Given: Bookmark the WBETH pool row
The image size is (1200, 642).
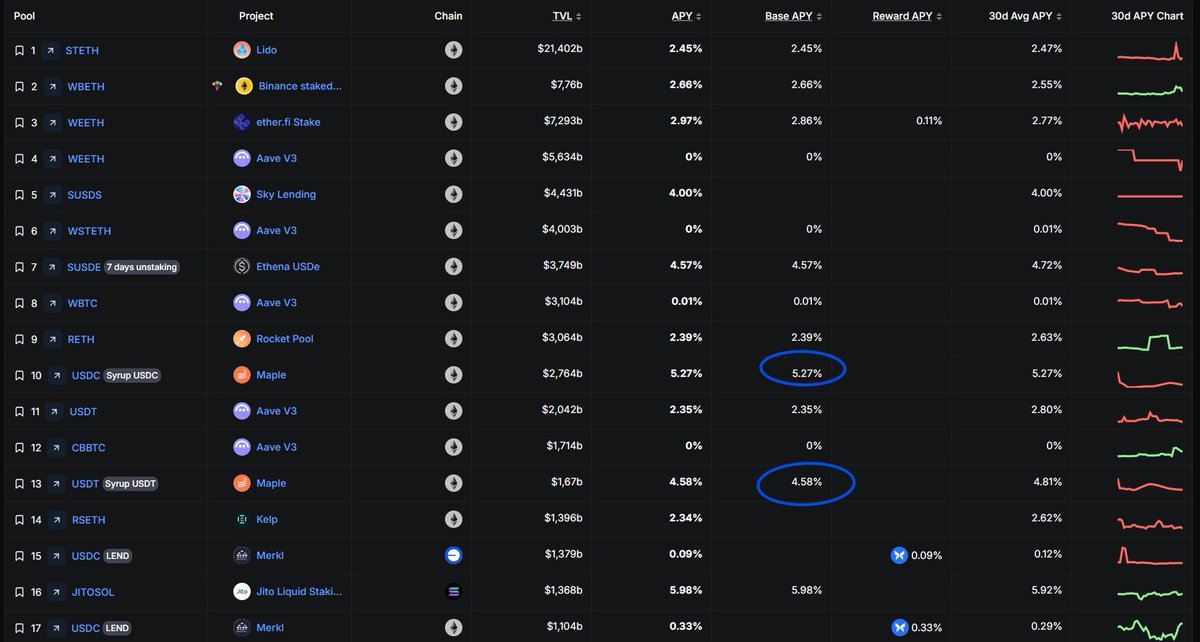Looking at the screenshot, I should [x=19, y=86].
